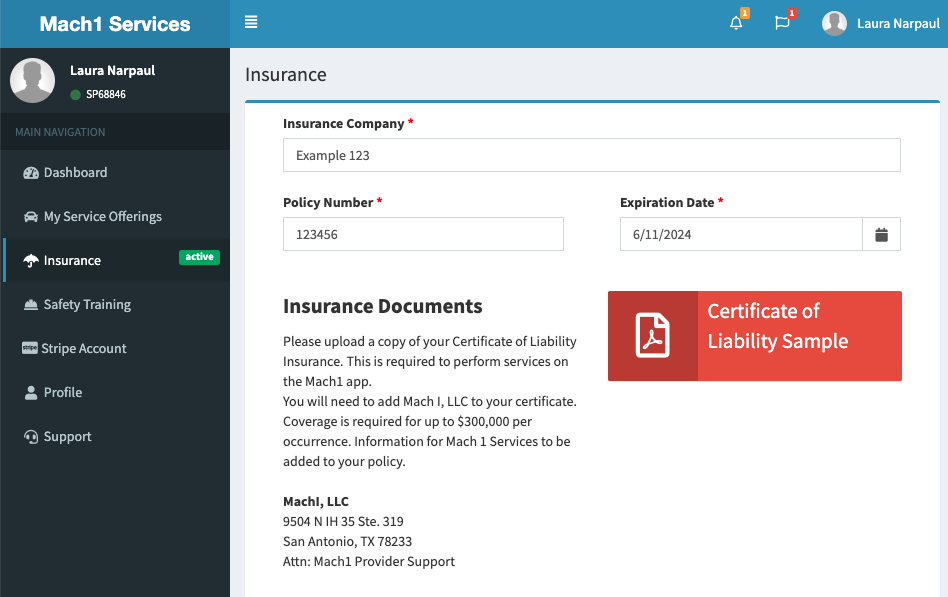The width and height of the screenshot is (948, 597).
Task: Click the umbrella Insurance icon
Action: [x=31, y=261]
